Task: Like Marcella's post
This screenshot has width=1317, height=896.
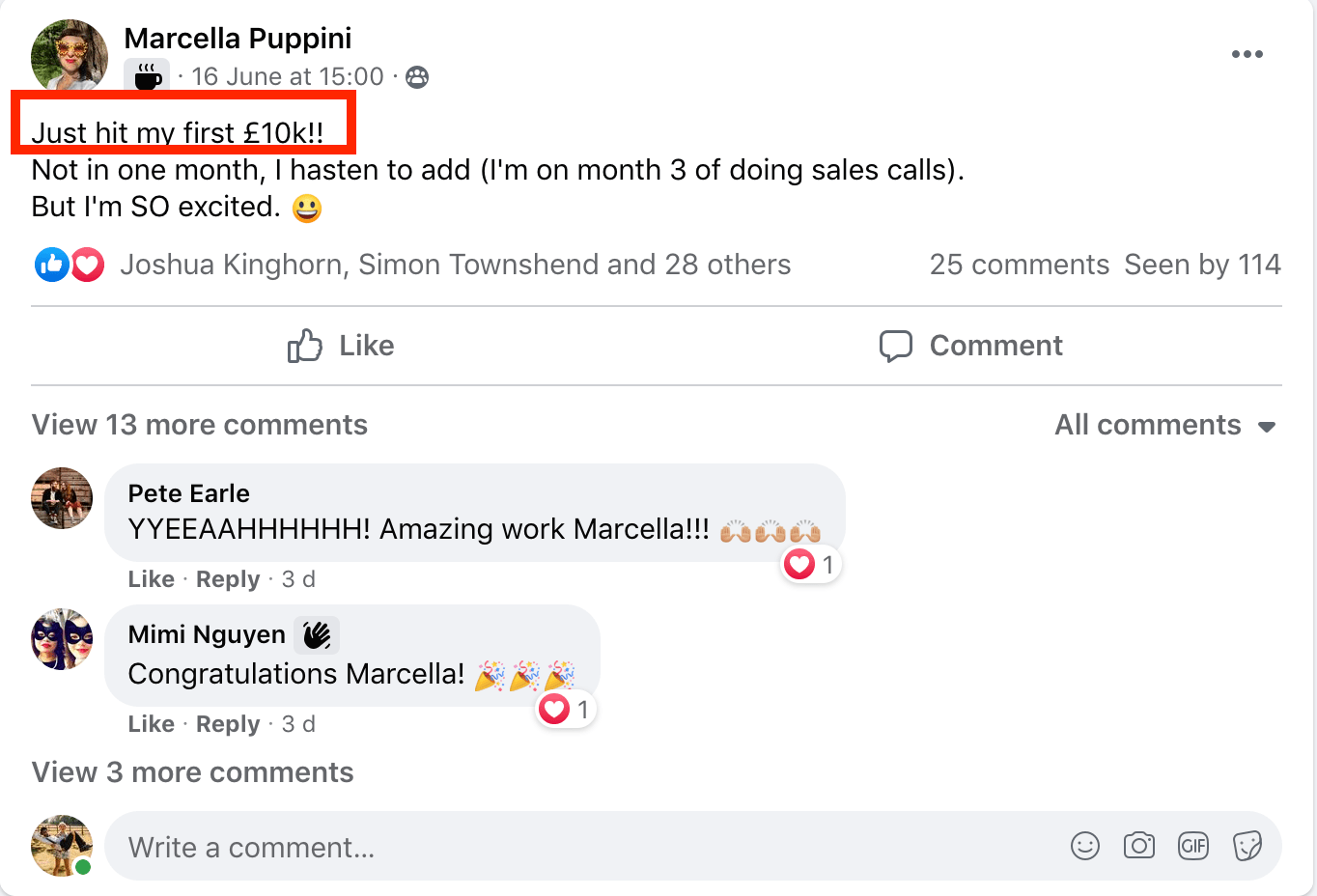Action: [x=341, y=346]
